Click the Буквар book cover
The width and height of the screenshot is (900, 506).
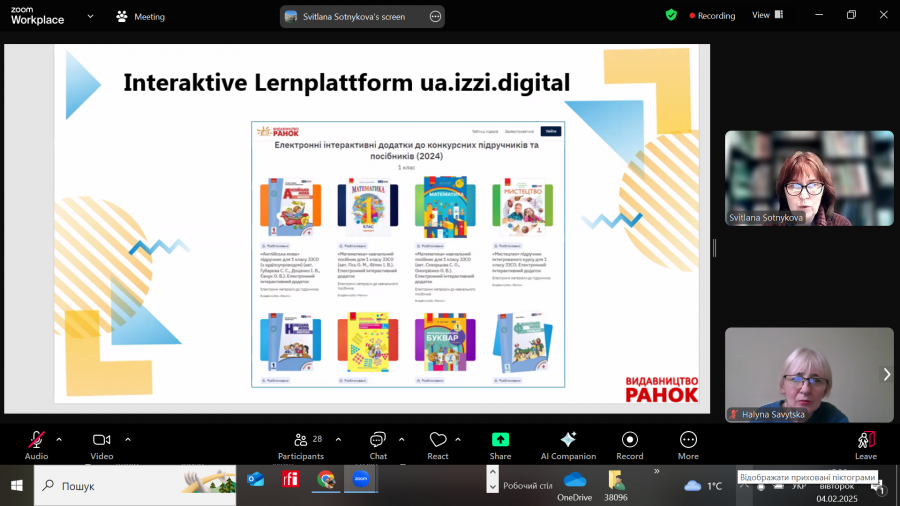[x=445, y=342]
